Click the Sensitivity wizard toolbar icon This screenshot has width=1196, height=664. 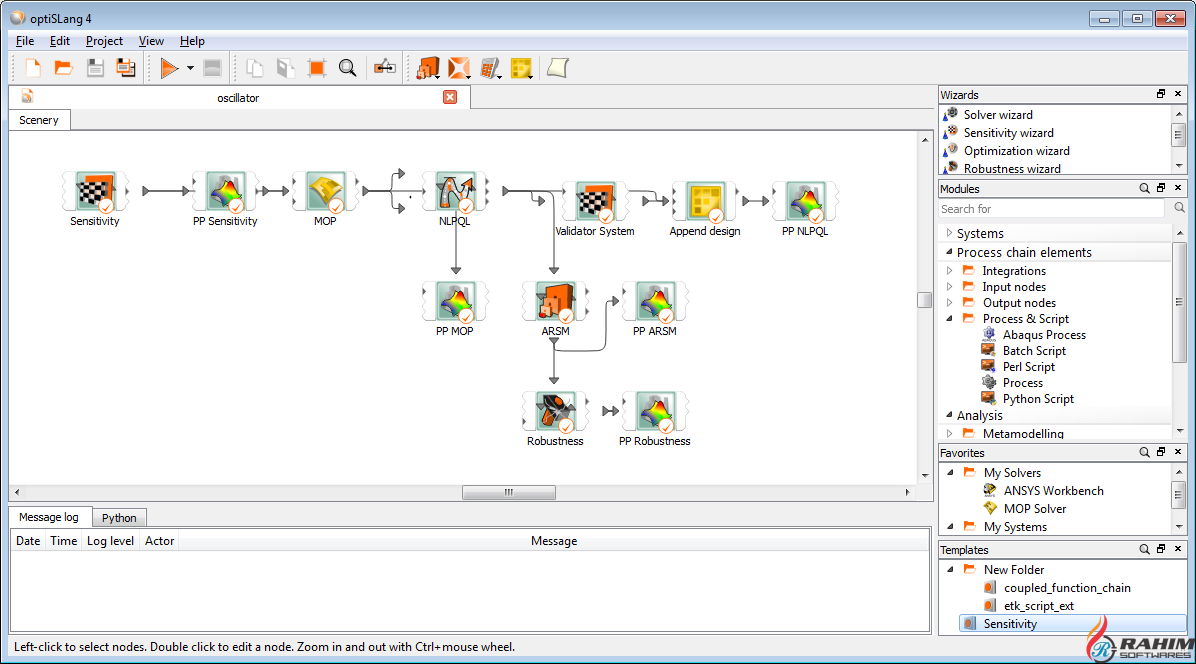pyautogui.click(x=428, y=68)
